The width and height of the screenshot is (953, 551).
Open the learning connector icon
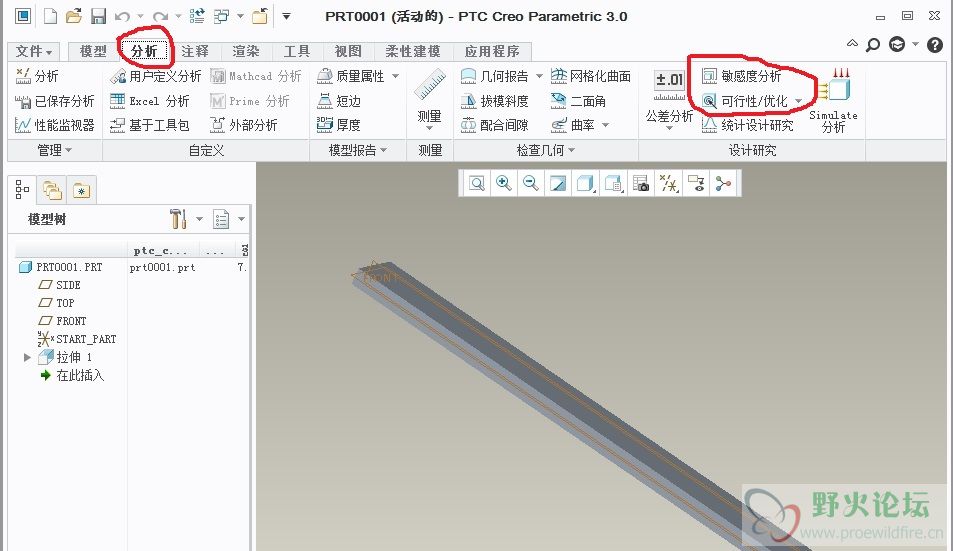(x=897, y=44)
